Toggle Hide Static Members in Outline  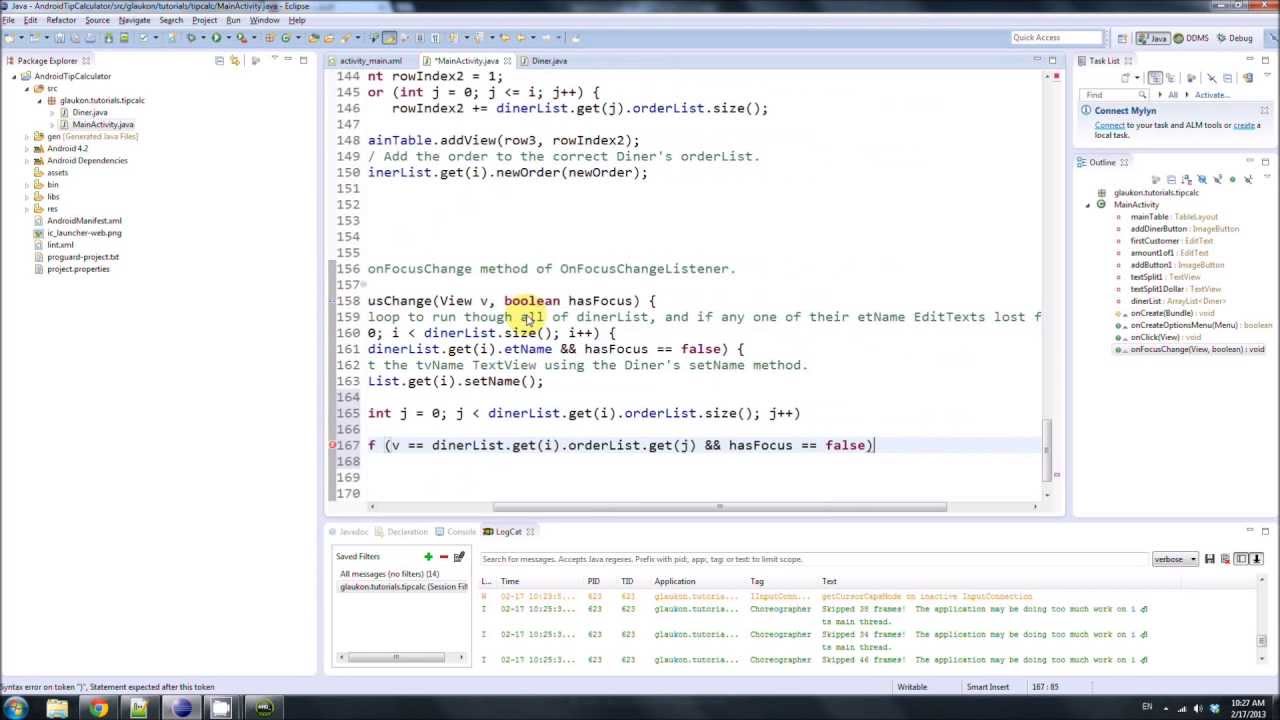point(1218,179)
